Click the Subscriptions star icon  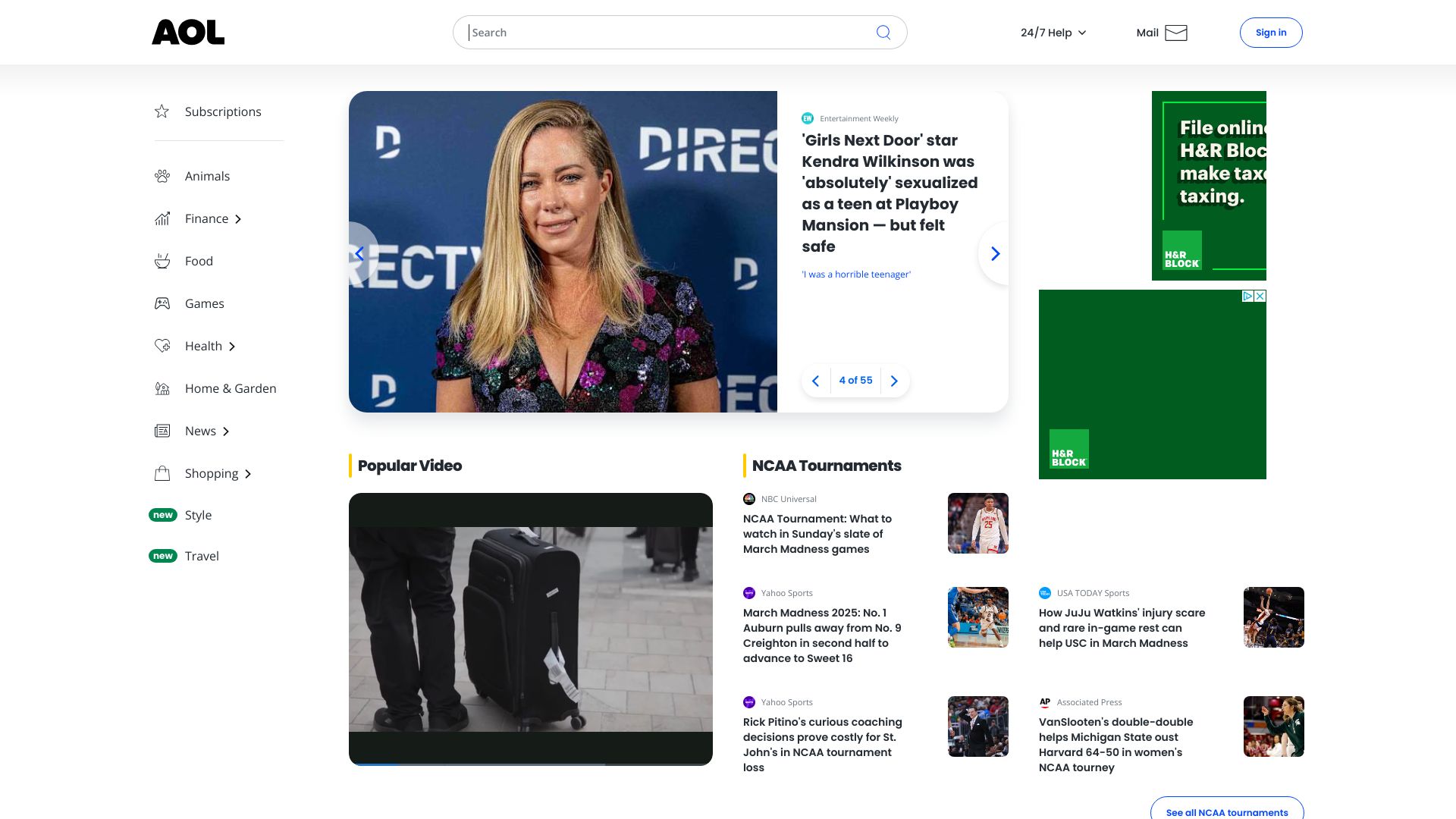162,111
